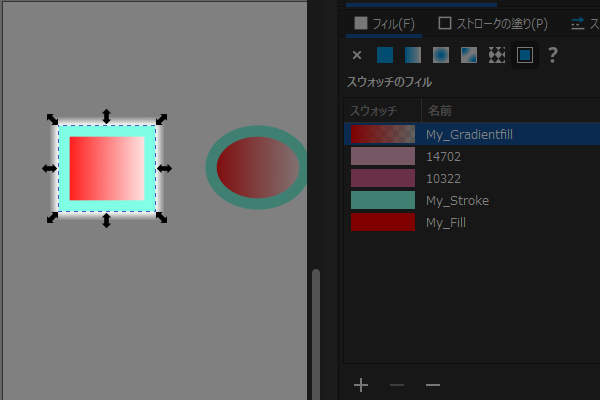
Task: Open the stroke style tab icon
Action: click(577, 24)
